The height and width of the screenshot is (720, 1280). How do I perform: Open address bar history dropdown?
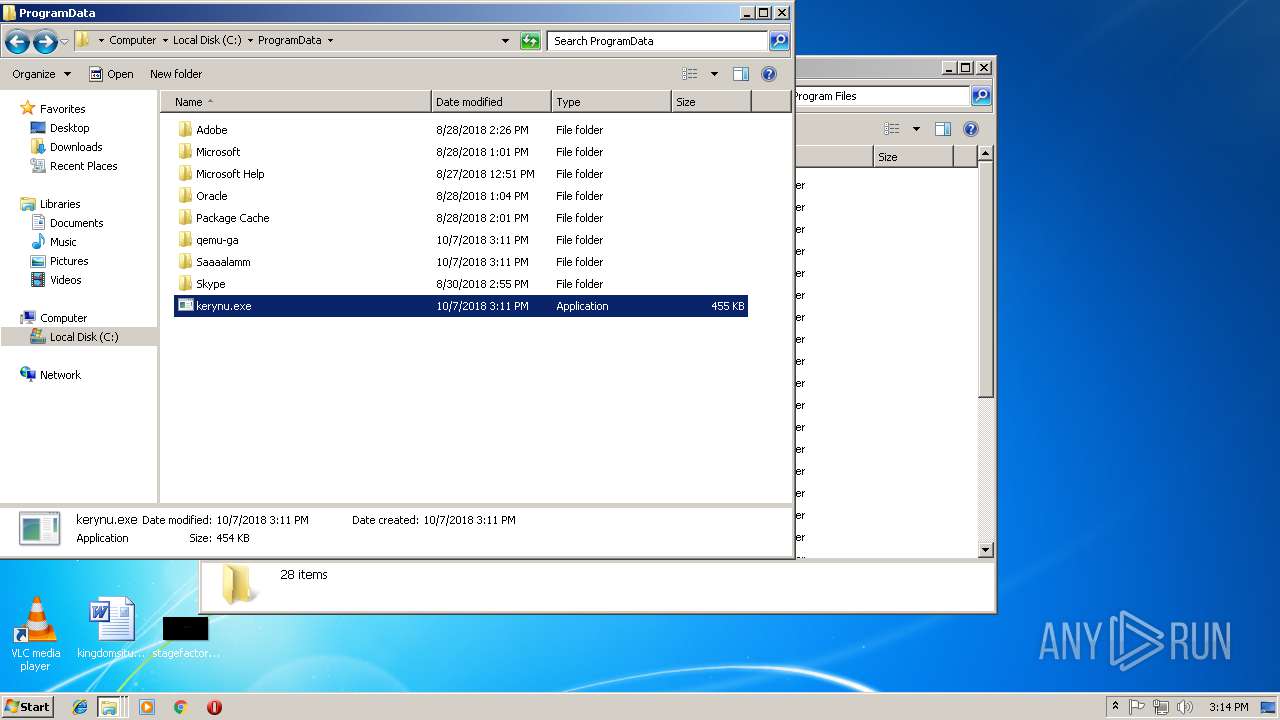(505, 41)
